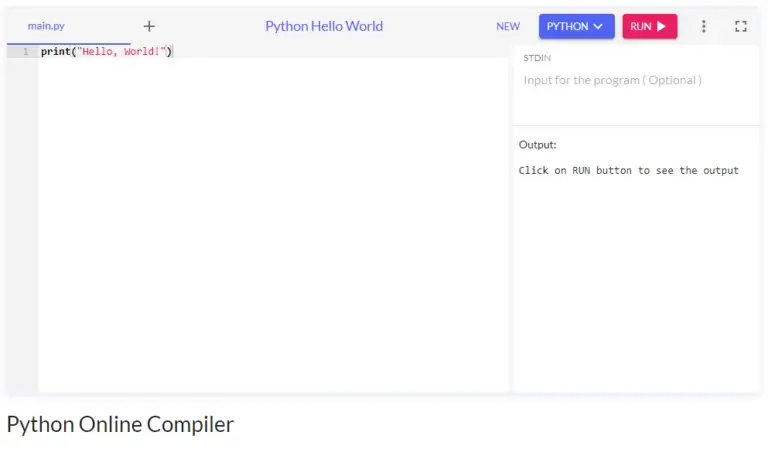Enter fullscreen mode using the expand icon
768x449 pixels.
pyautogui.click(x=741, y=26)
